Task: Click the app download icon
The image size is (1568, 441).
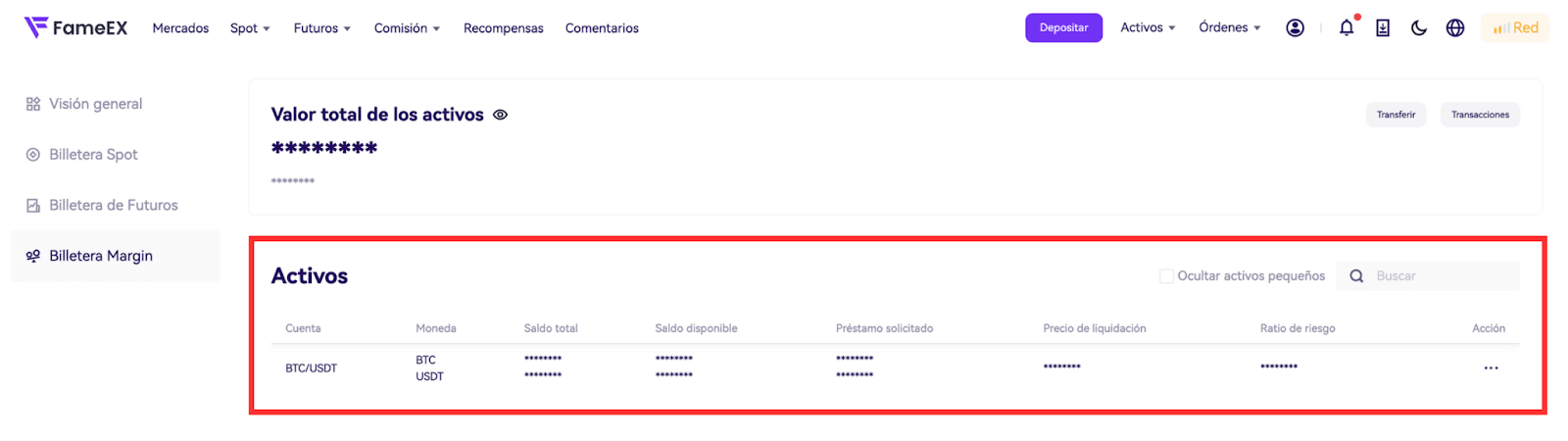Action: coord(1383,28)
